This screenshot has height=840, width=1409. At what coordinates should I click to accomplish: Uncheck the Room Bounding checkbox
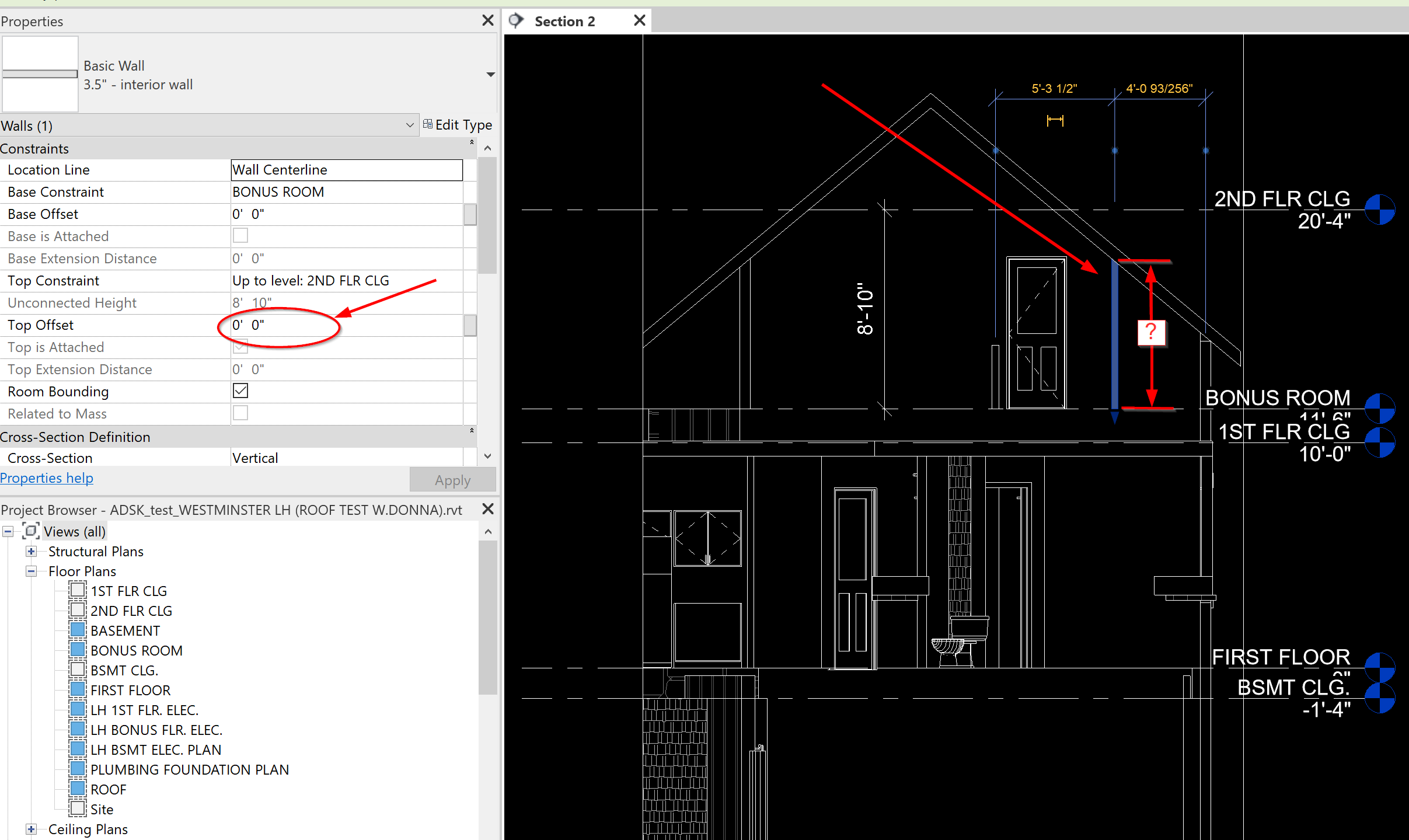click(240, 391)
